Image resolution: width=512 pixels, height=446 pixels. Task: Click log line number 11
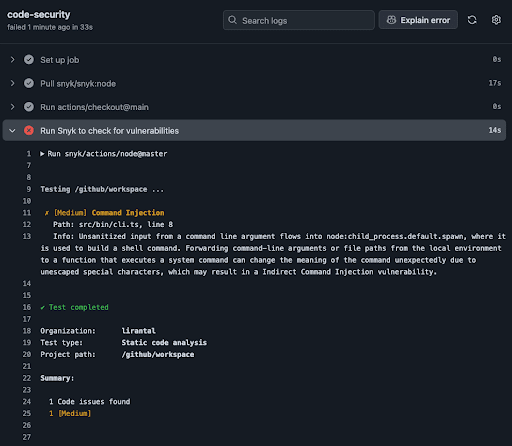tap(27, 213)
